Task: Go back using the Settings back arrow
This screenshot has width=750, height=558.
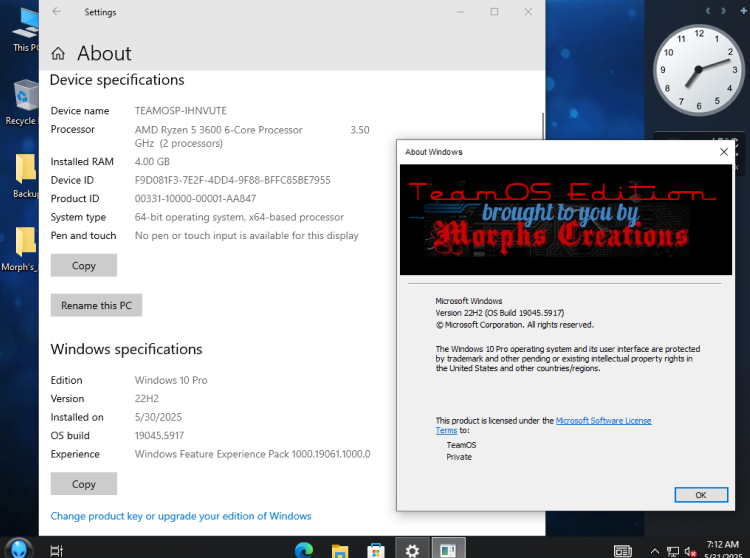Action: 56,11
